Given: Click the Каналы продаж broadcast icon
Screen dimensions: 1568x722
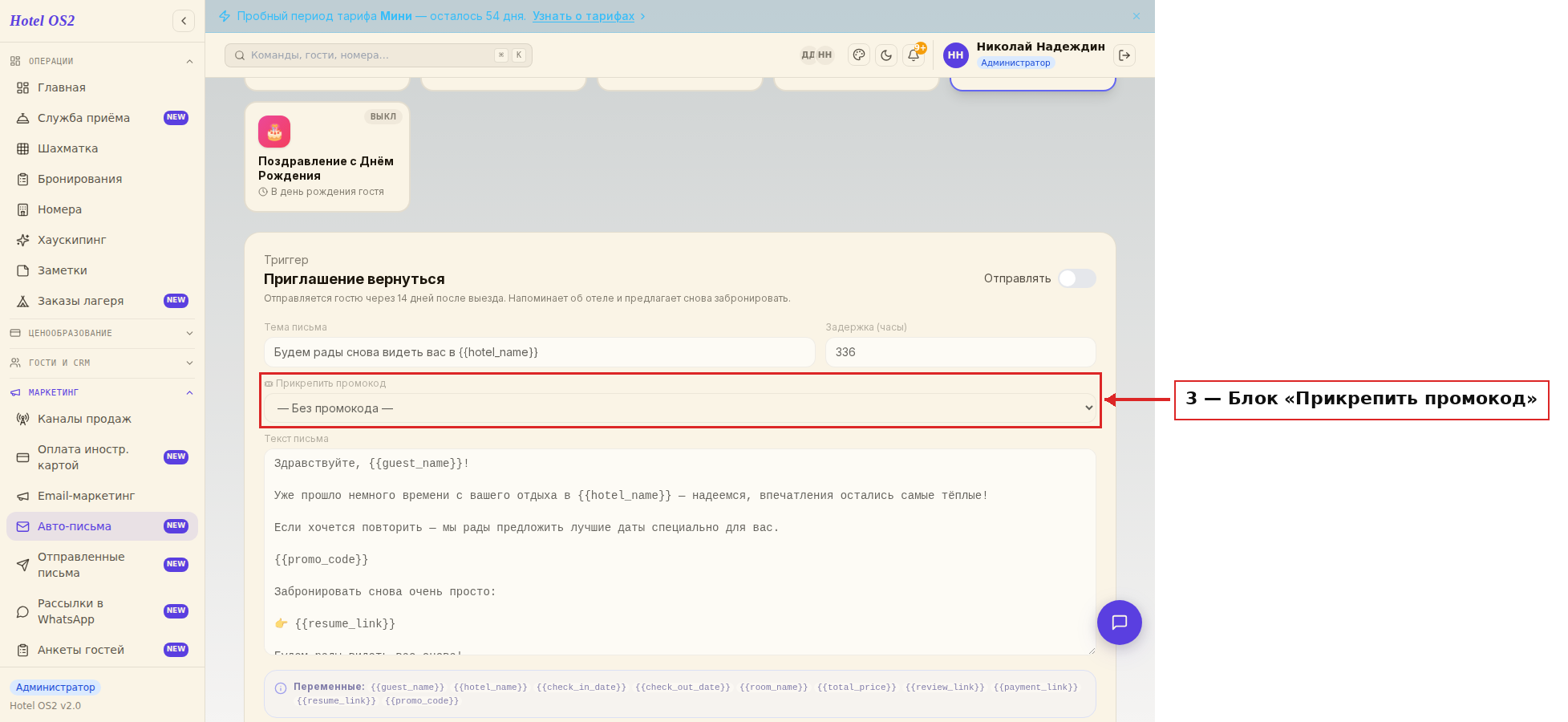Looking at the screenshot, I should point(23,419).
